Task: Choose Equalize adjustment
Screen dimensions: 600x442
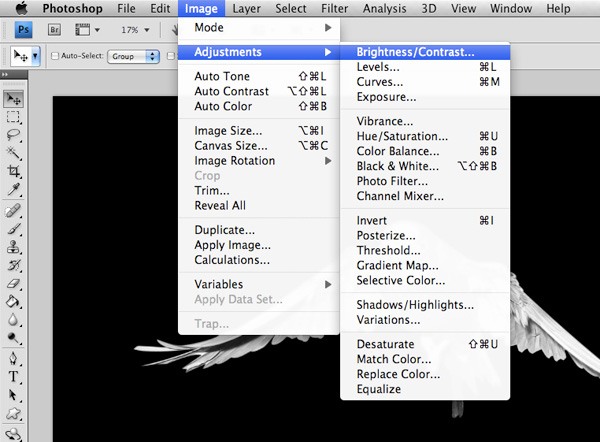Action: [x=425, y=389]
